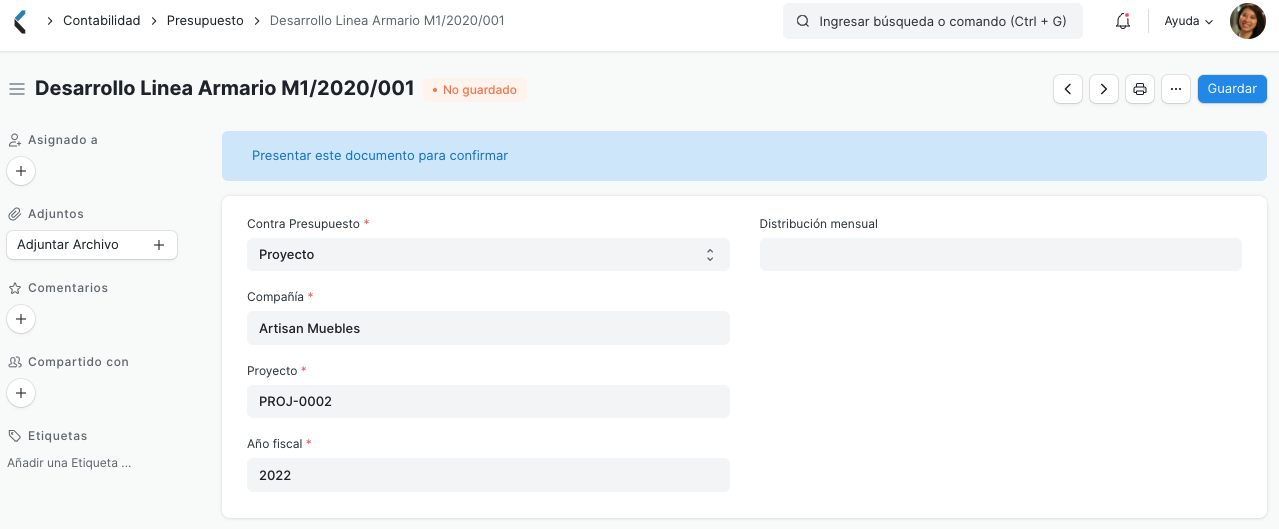Click the Proyecto field PROJ-0002
The width and height of the screenshot is (1279, 529).
[x=488, y=401]
